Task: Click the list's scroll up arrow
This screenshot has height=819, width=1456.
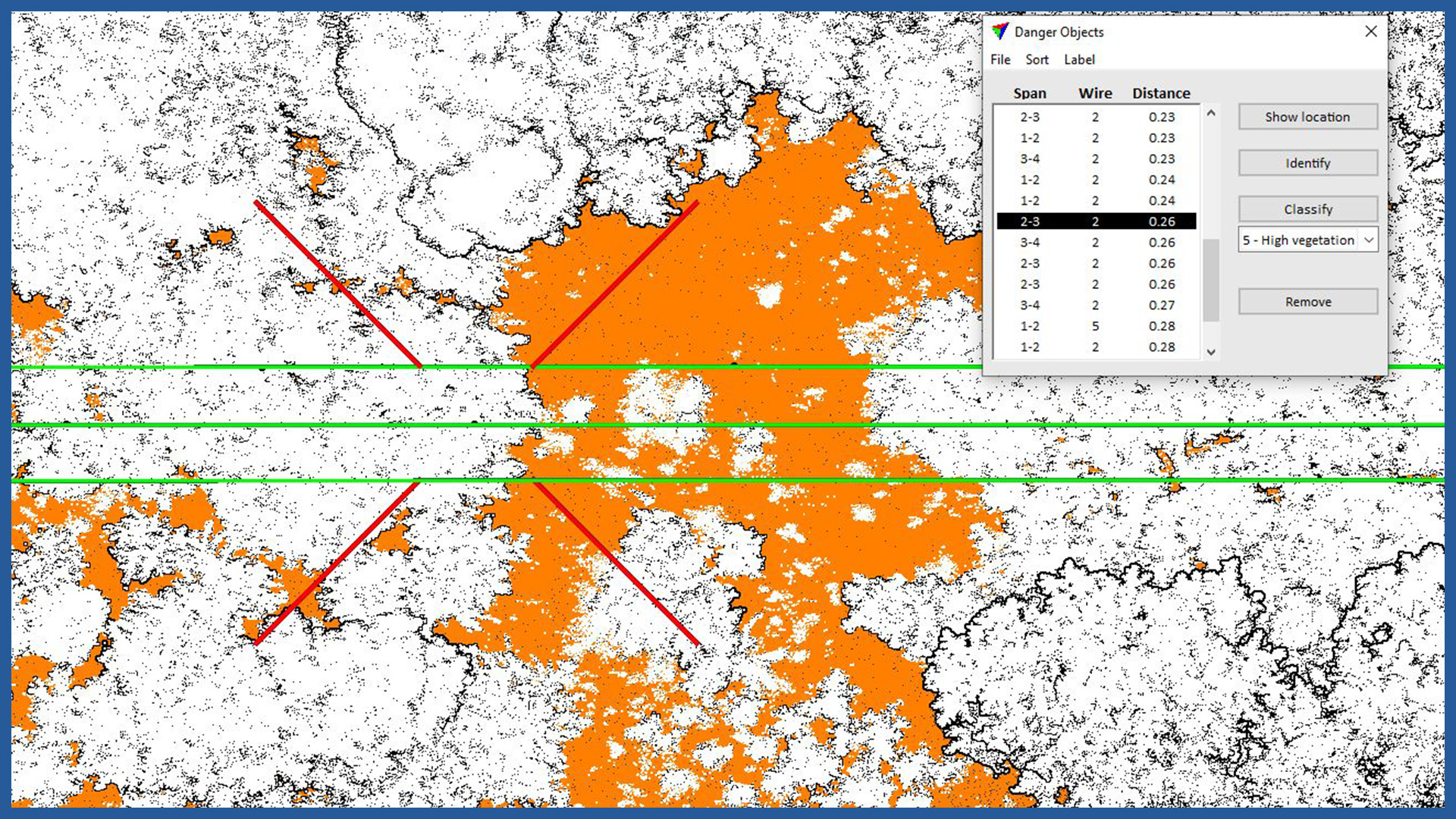Action: coord(1211,113)
